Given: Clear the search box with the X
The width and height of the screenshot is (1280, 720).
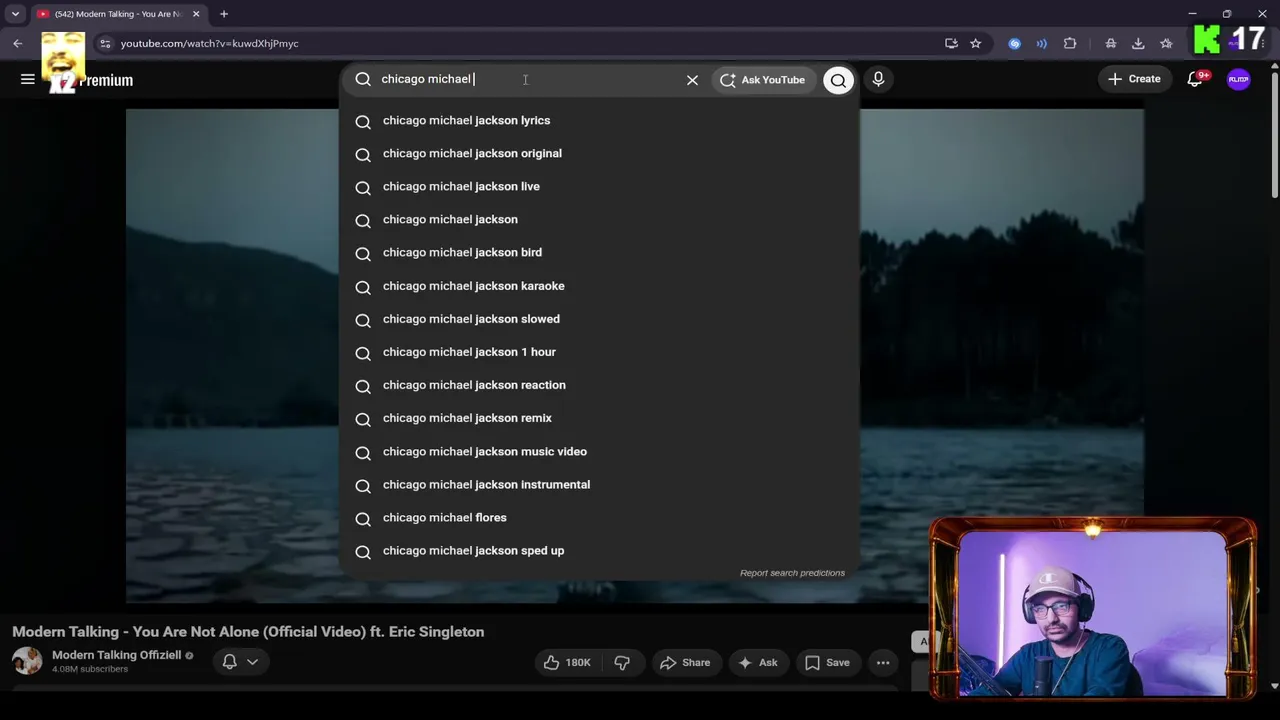Looking at the screenshot, I should point(692,80).
